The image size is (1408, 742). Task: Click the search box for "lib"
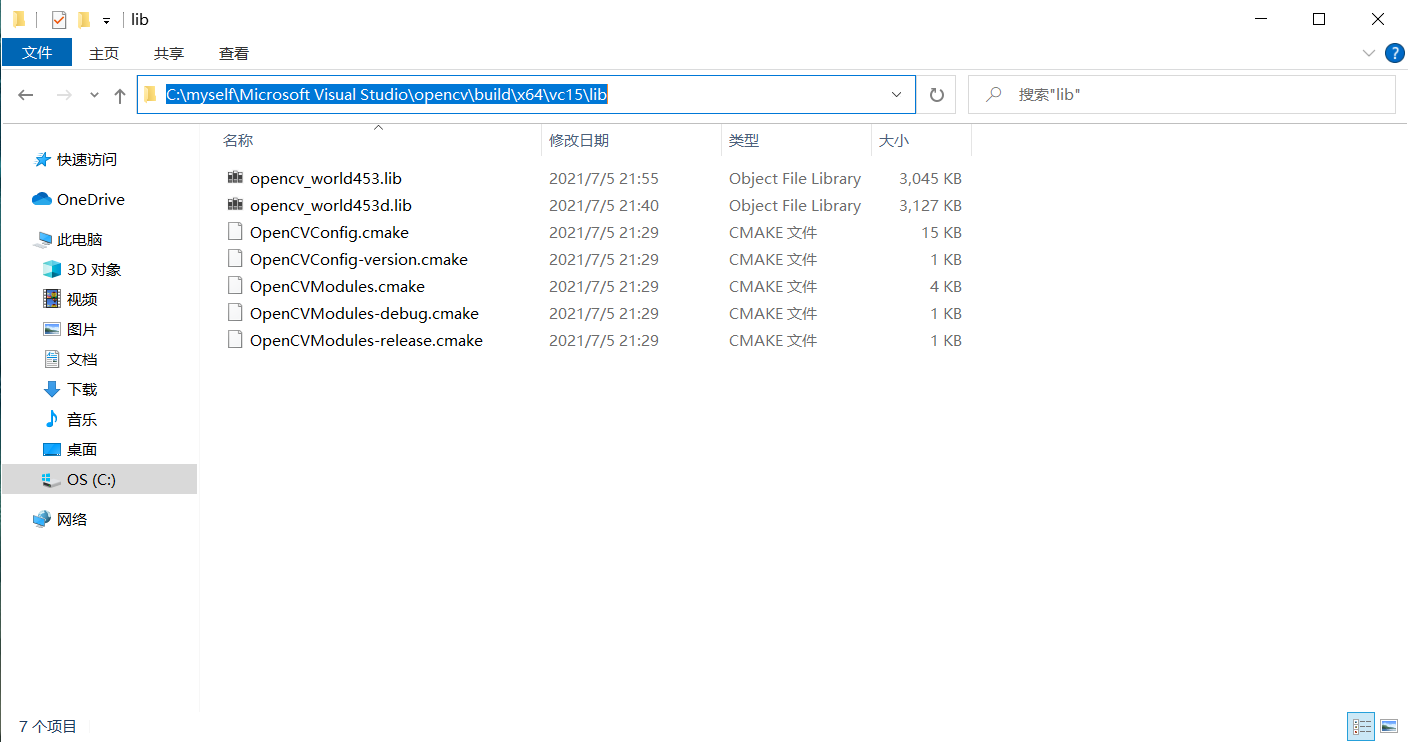[1182, 95]
